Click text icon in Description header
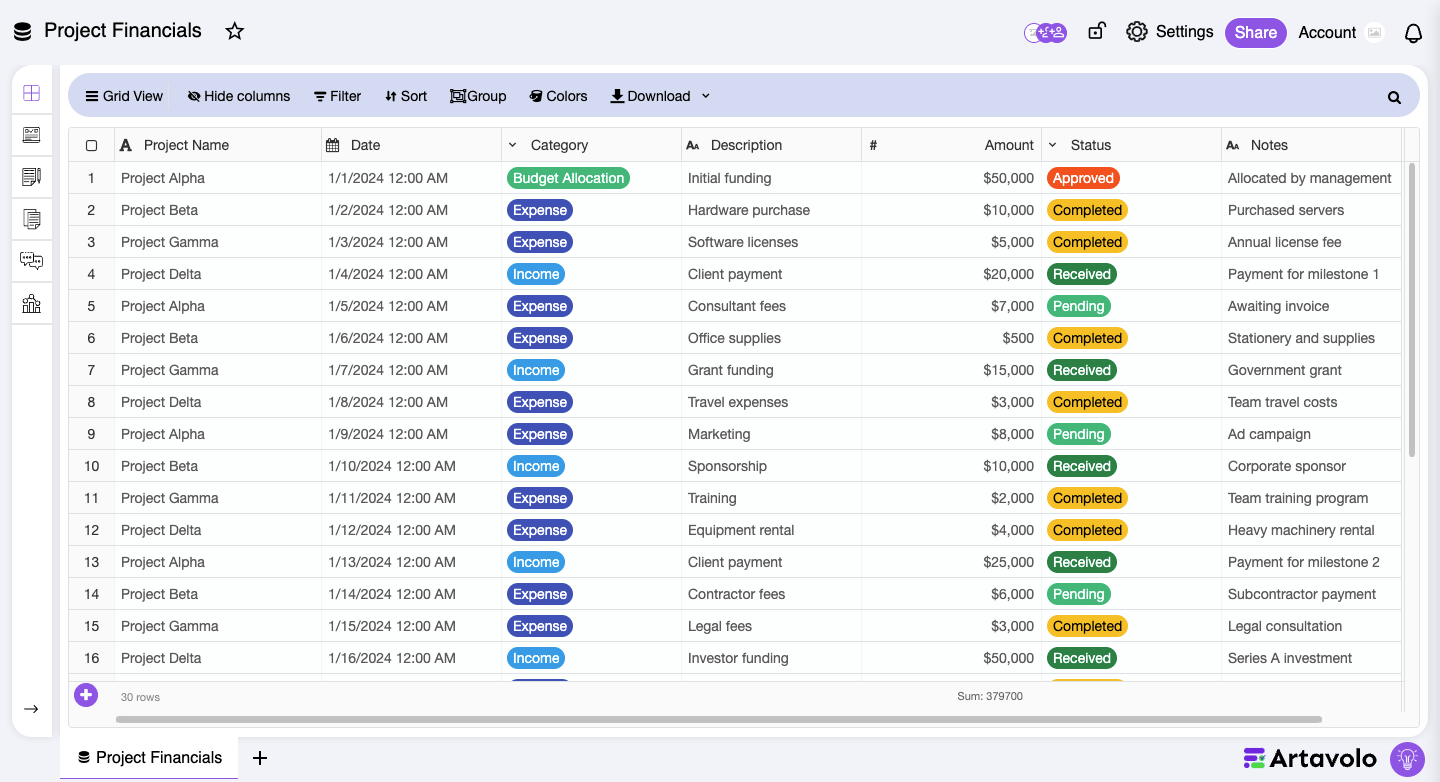1440x782 pixels. point(693,145)
